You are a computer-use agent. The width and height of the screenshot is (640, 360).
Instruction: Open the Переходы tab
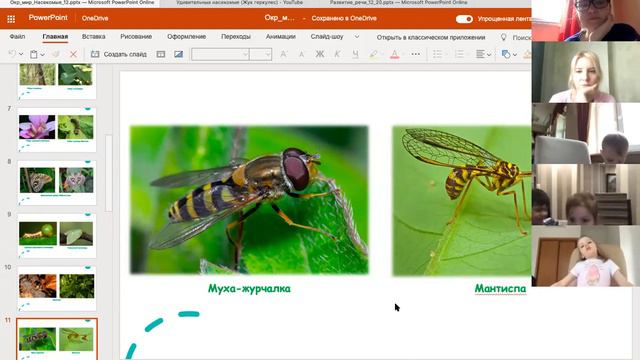click(236, 37)
